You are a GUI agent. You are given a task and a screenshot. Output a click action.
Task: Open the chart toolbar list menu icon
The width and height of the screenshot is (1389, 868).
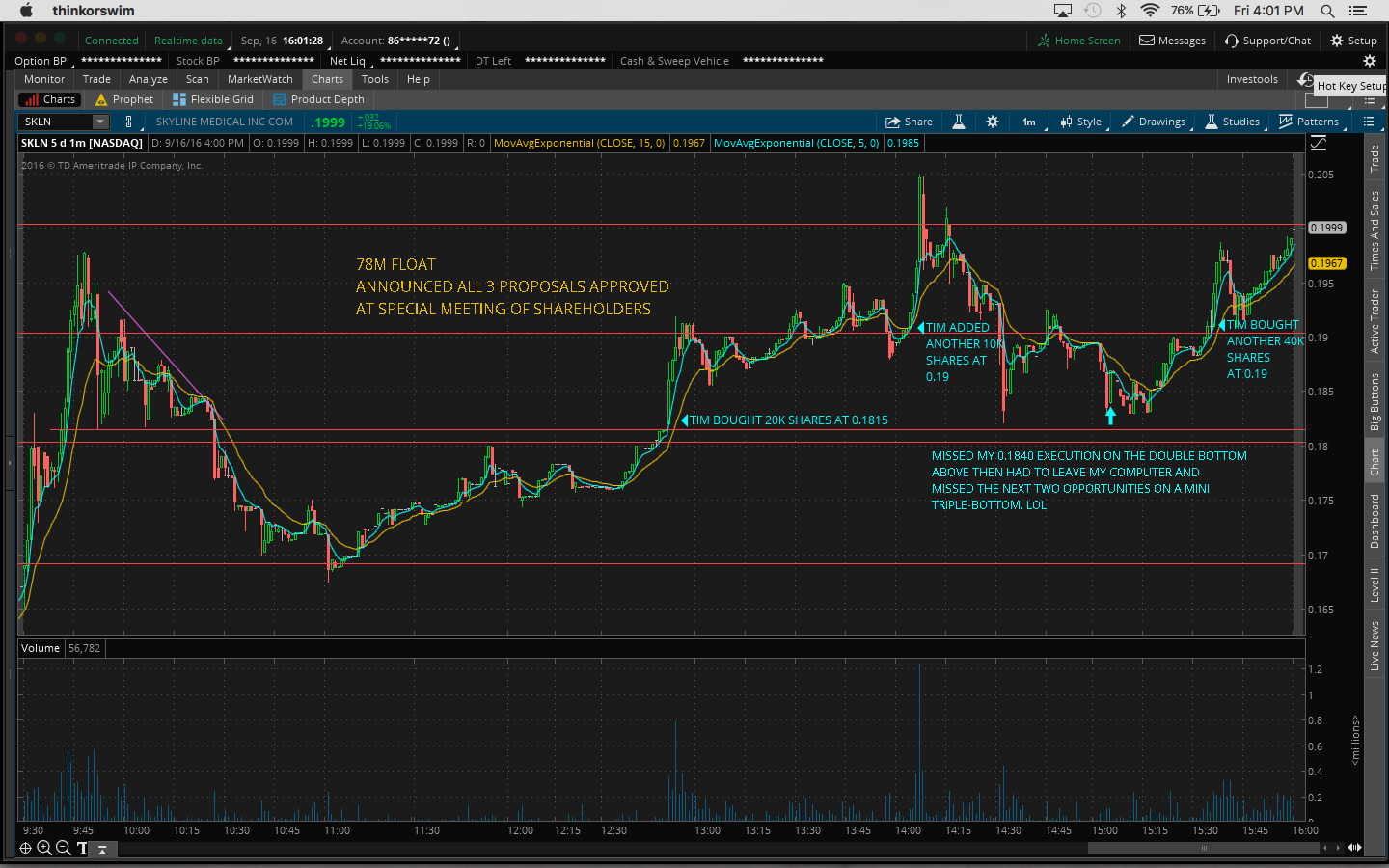pyautogui.click(x=1369, y=122)
